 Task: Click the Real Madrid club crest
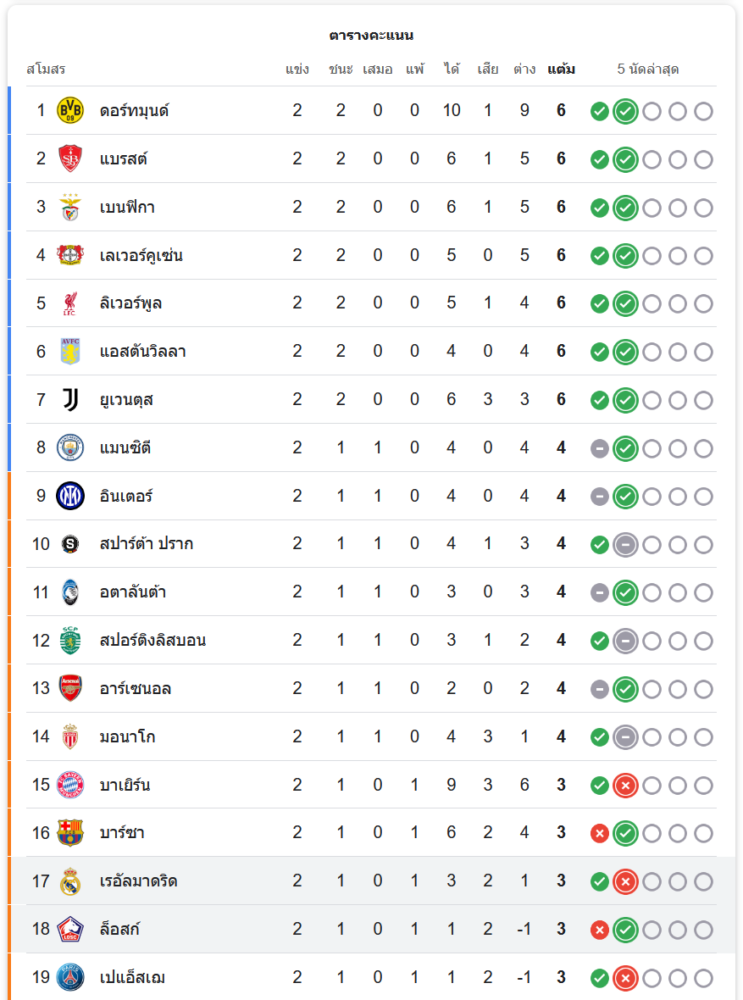click(70, 881)
